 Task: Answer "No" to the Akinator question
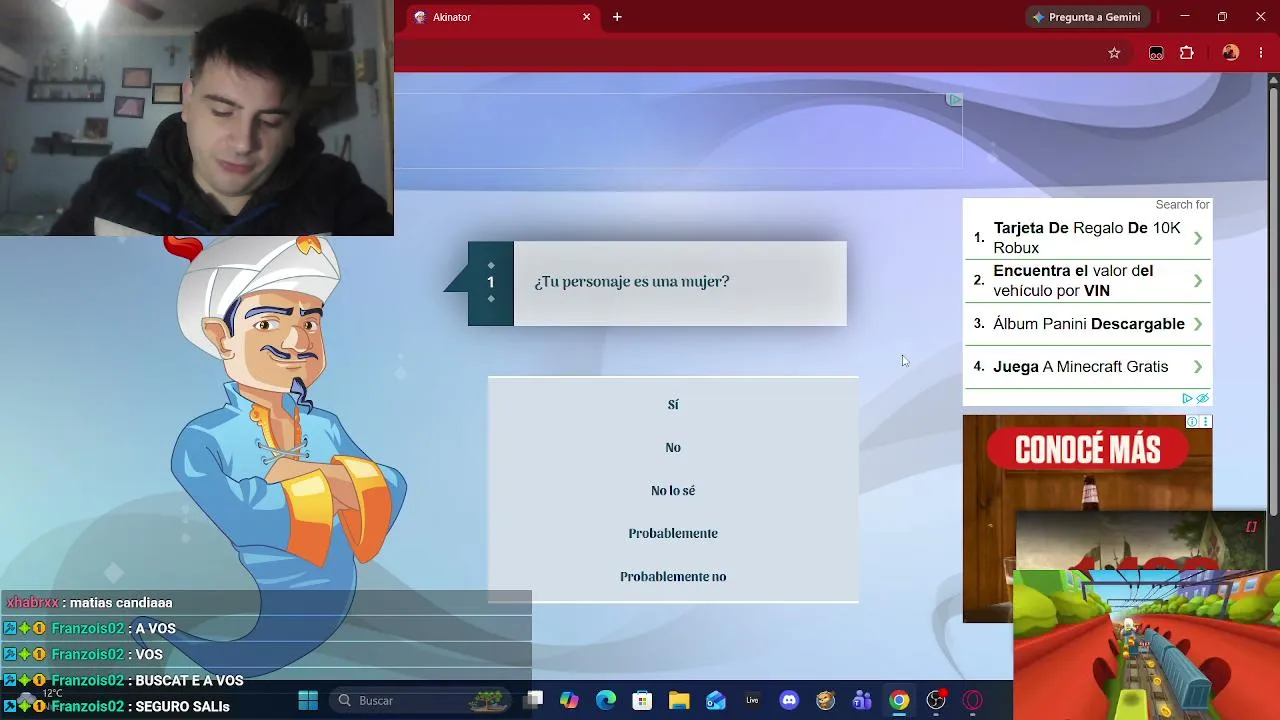pyautogui.click(x=673, y=448)
